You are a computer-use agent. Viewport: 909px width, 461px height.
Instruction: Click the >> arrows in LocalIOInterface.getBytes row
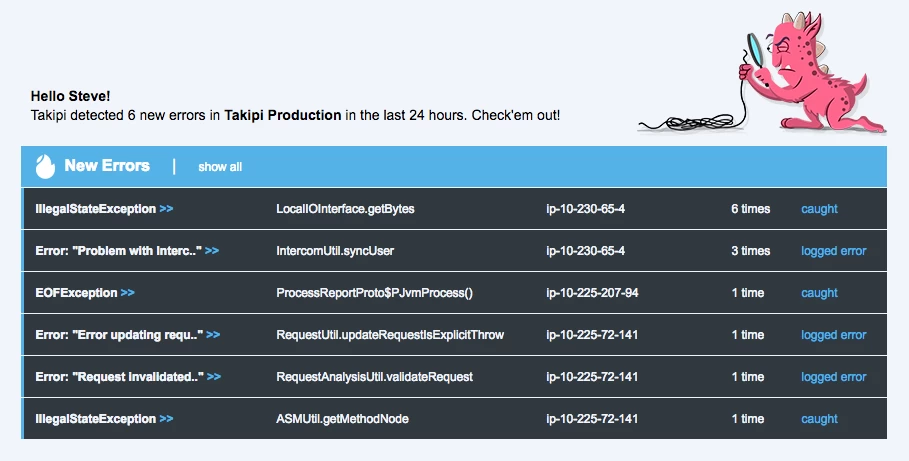[x=166, y=209]
